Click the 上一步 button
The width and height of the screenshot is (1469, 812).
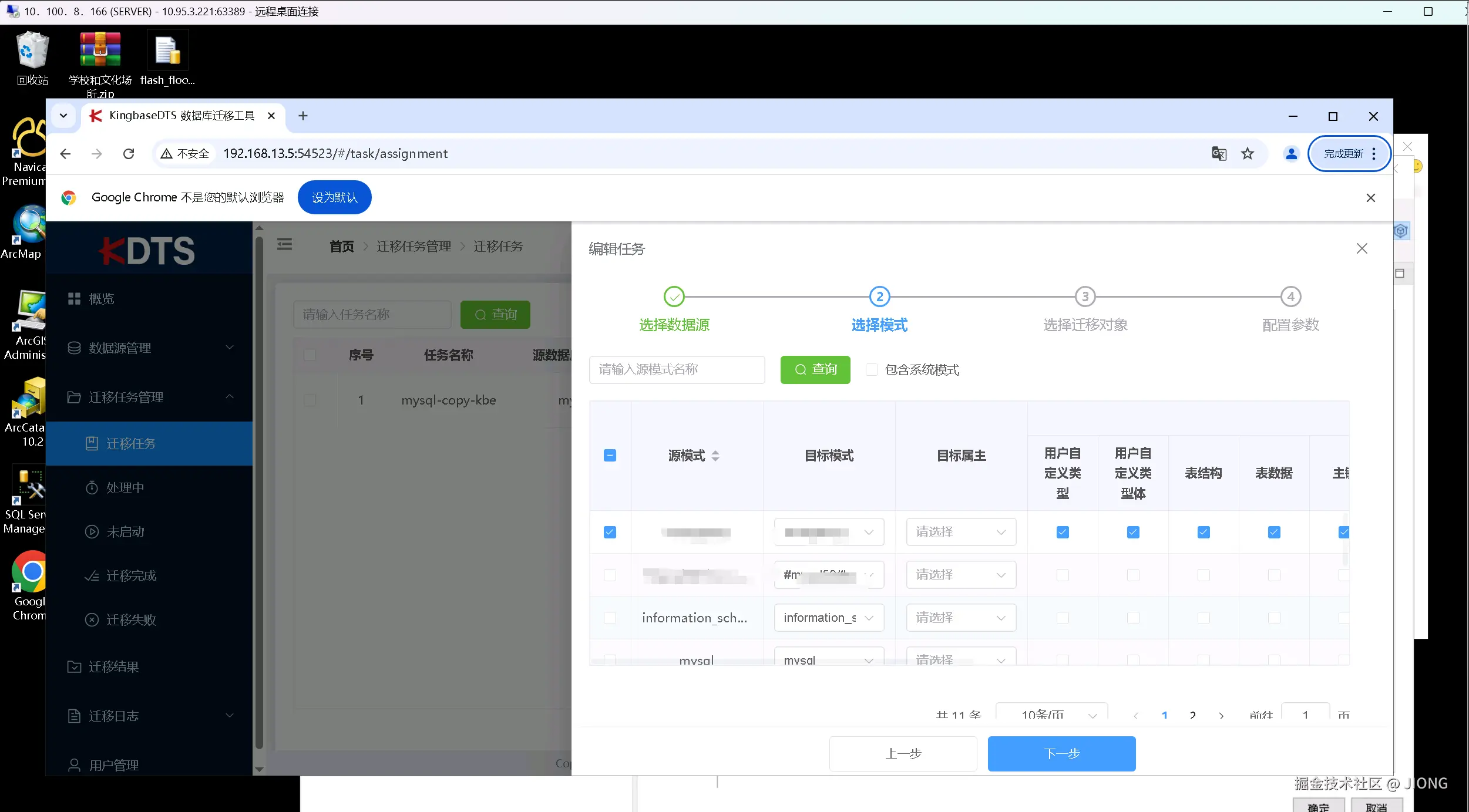point(903,753)
